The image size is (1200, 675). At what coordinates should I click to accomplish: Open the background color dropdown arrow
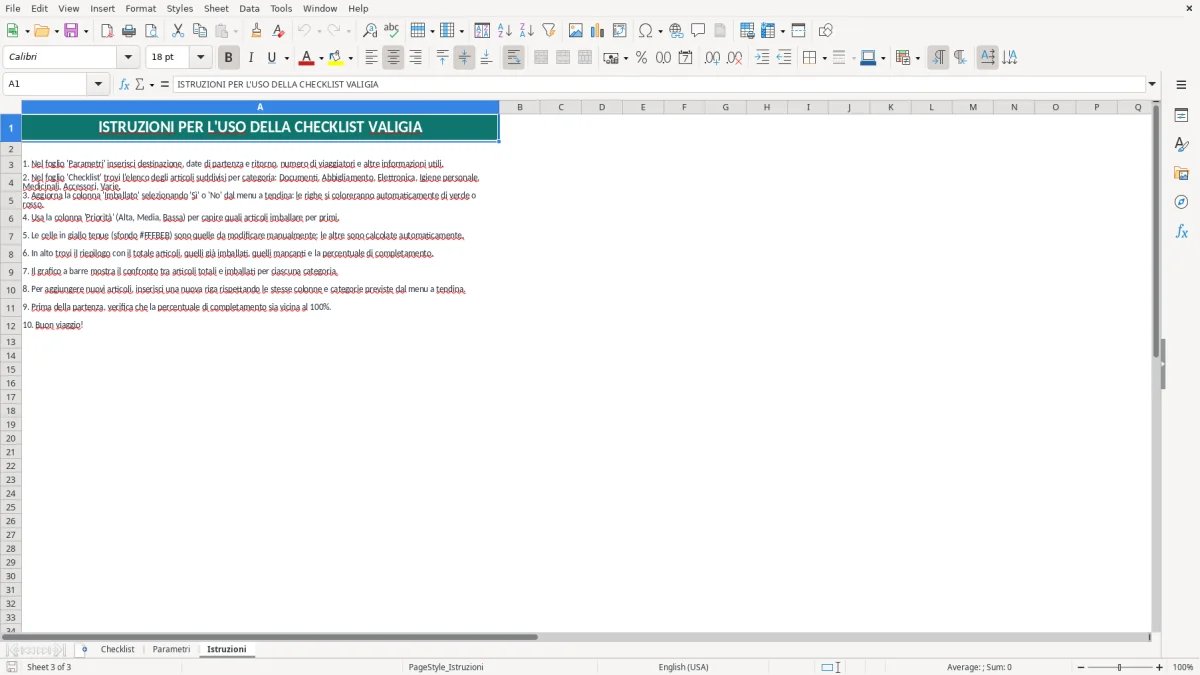point(351,58)
